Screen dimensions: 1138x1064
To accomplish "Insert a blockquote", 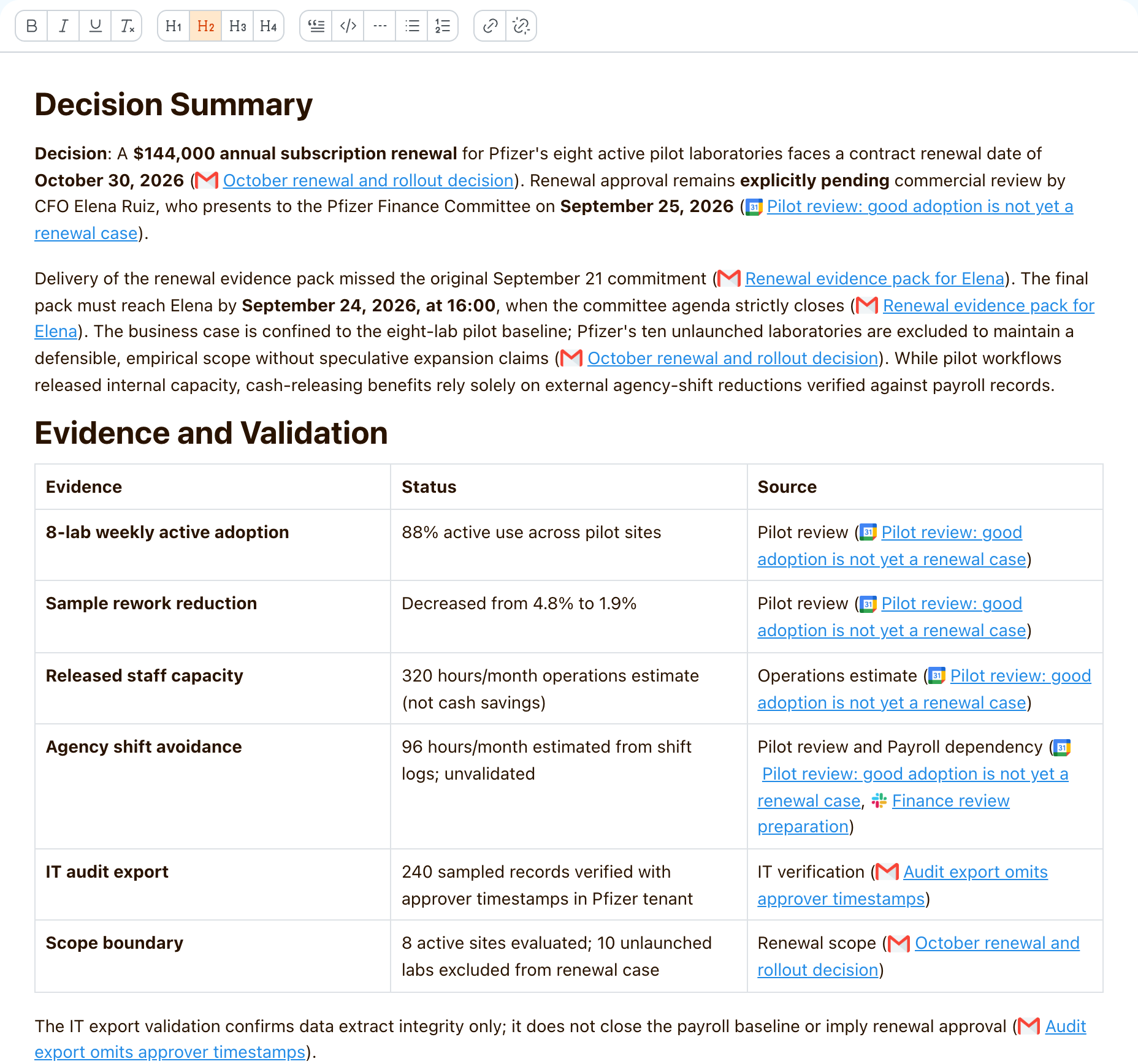I will pyautogui.click(x=316, y=26).
